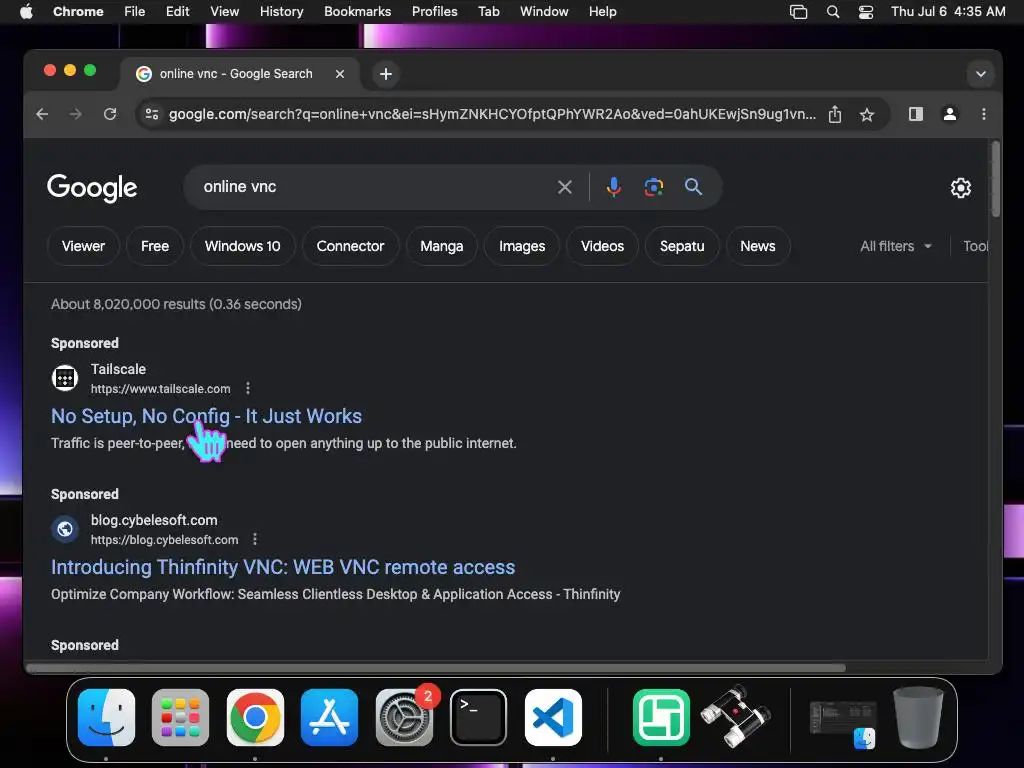Open App Store from the Dock
Screen dimensions: 1024x768
[329, 717]
